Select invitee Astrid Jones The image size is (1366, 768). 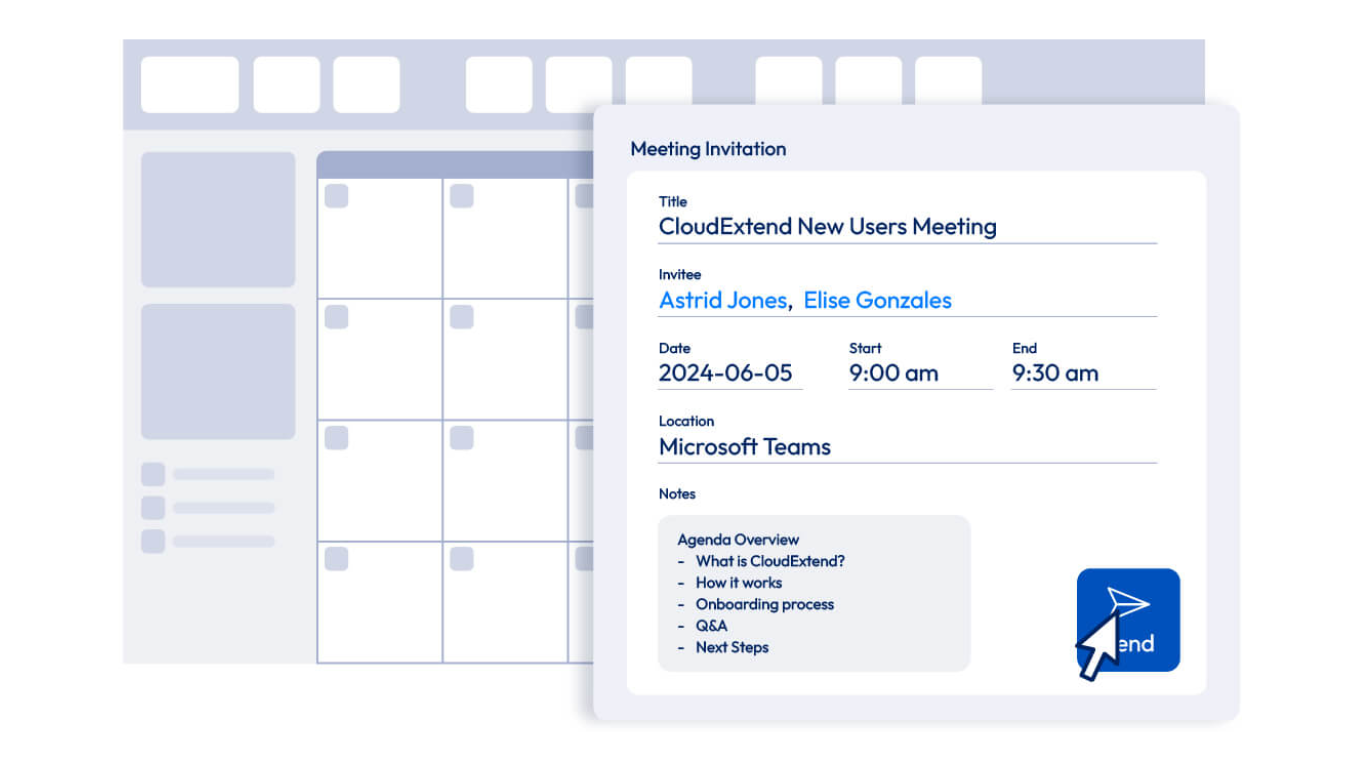click(722, 300)
